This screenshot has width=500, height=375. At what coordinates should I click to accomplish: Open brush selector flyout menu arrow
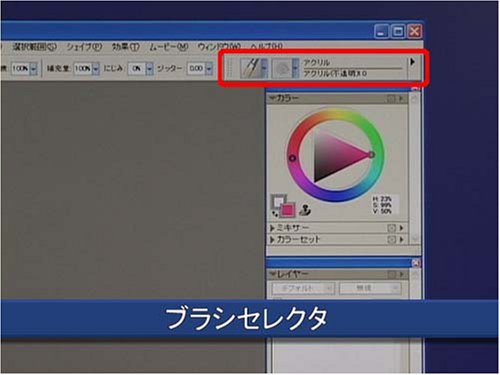412,62
